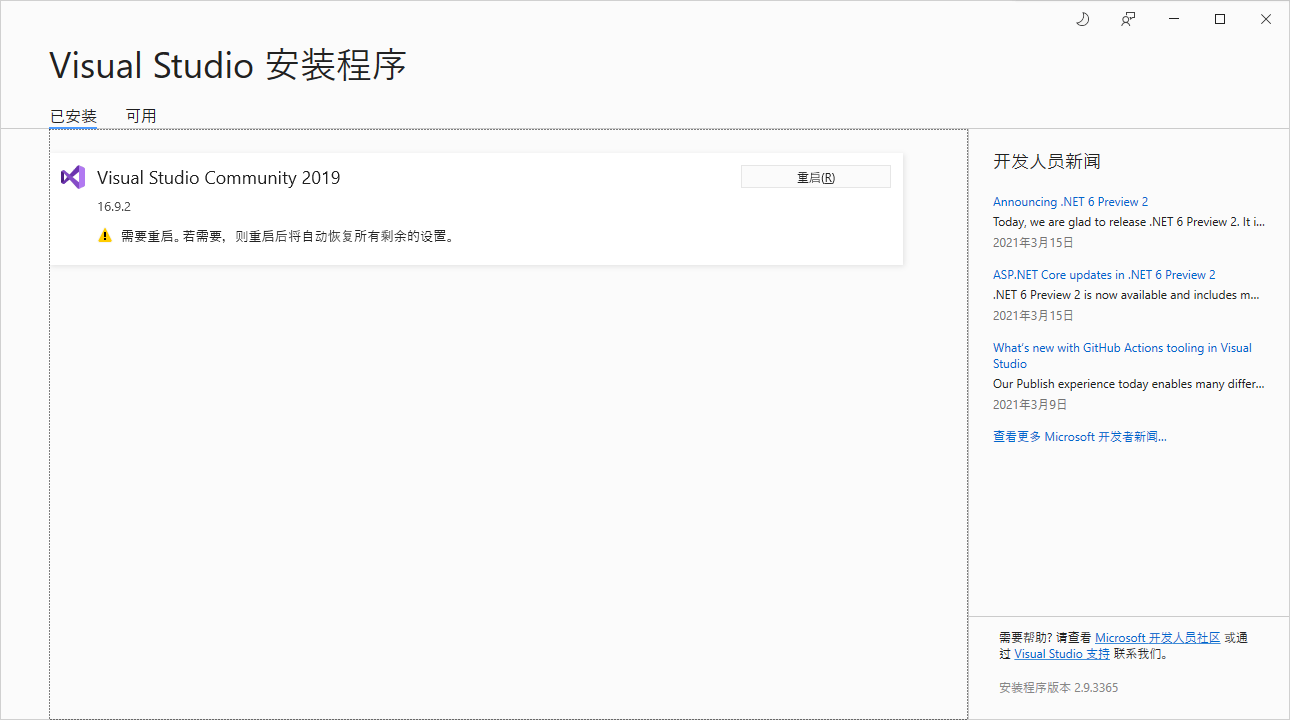1290x720 pixels.
Task: Click 查看更多 Microsoft 开发者新闻 link
Action: tap(1080, 437)
